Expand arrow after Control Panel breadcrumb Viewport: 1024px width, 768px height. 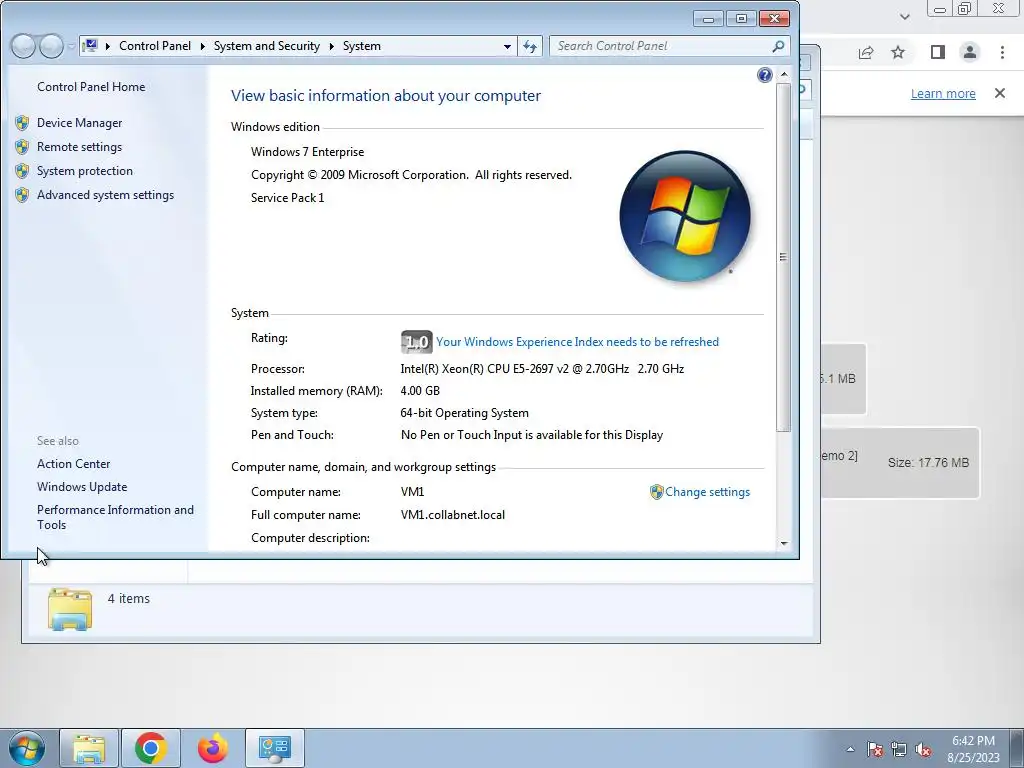(202, 46)
